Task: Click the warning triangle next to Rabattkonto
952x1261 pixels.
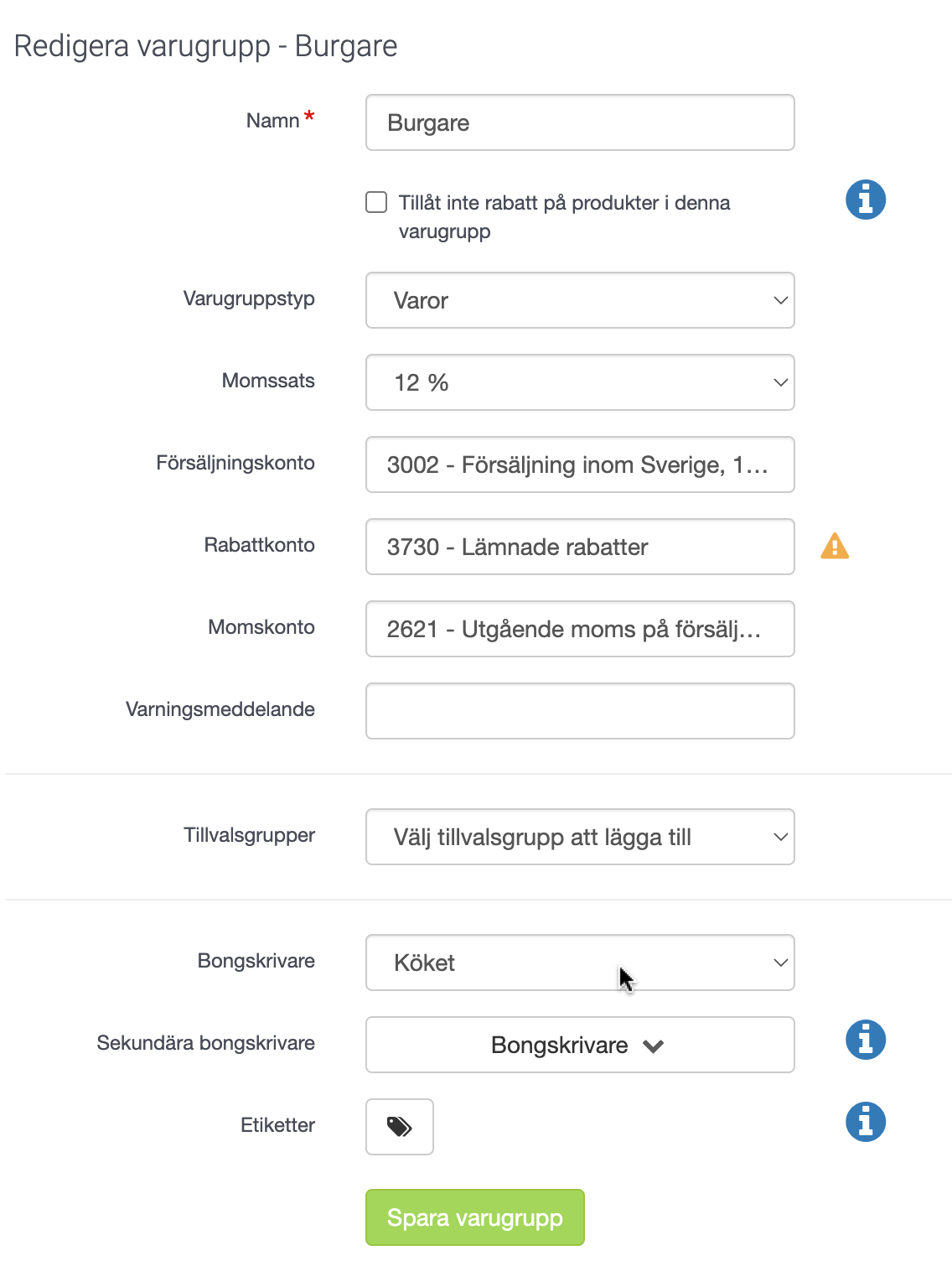Action: (835, 546)
